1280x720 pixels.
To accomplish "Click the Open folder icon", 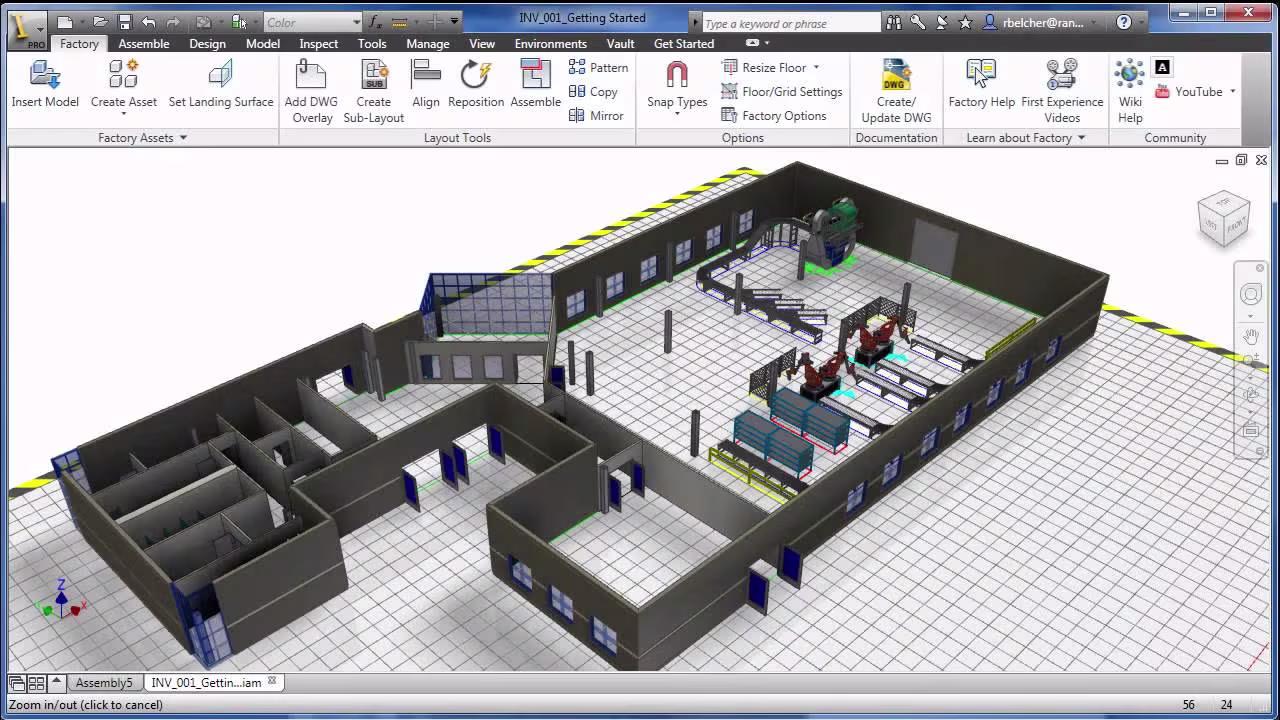I will [x=100, y=22].
